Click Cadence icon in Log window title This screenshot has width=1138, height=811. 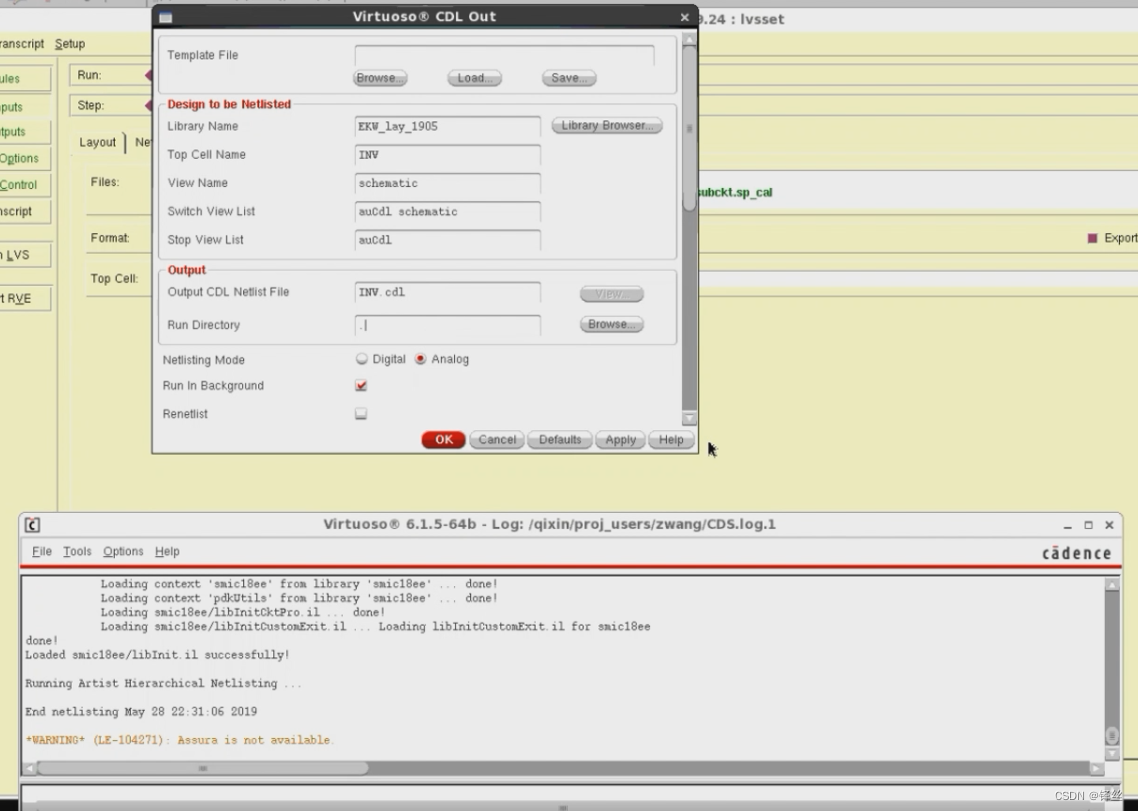32,525
